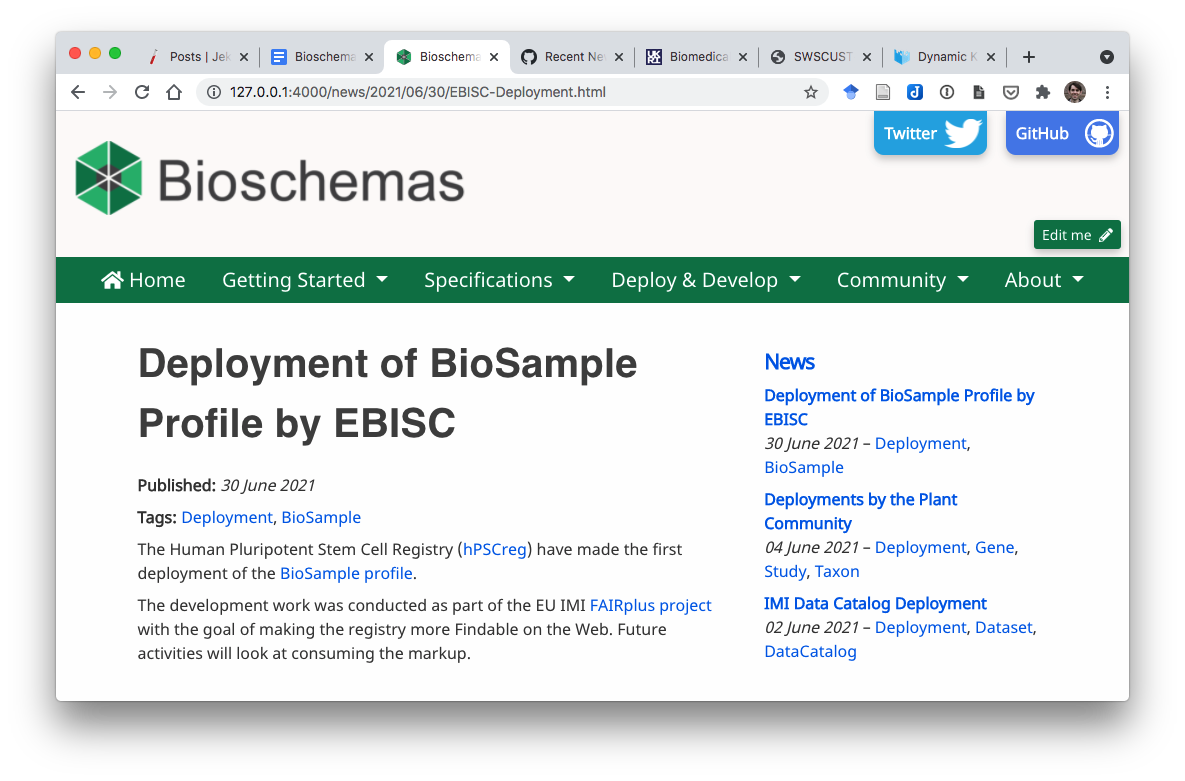
Task: Open sidebar news Deployment of BioSample Profile by EBISC
Action: (899, 407)
